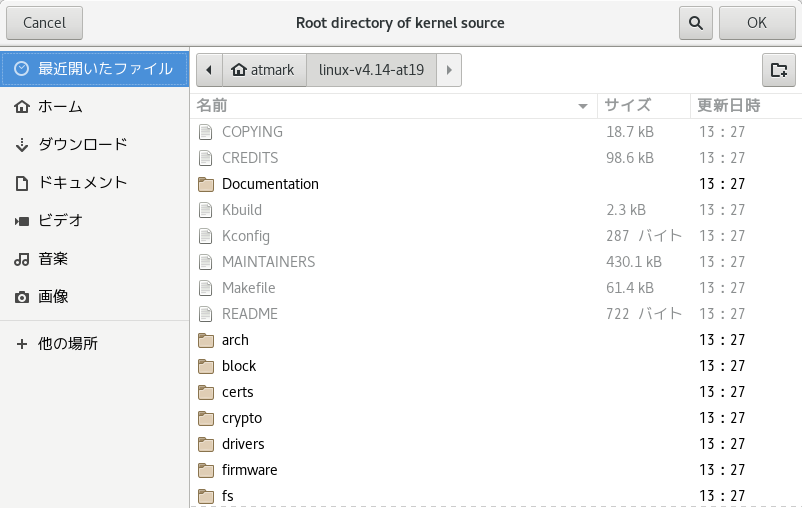The width and height of the screenshot is (802, 508).
Task: Open ビデオ in the sidebar
Action: tap(95, 220)
